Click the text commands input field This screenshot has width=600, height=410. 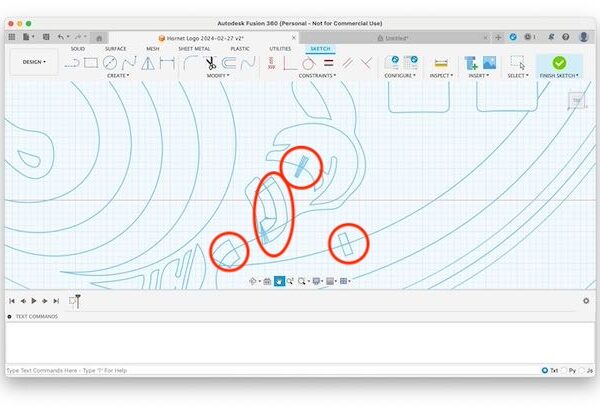[272, 370]
